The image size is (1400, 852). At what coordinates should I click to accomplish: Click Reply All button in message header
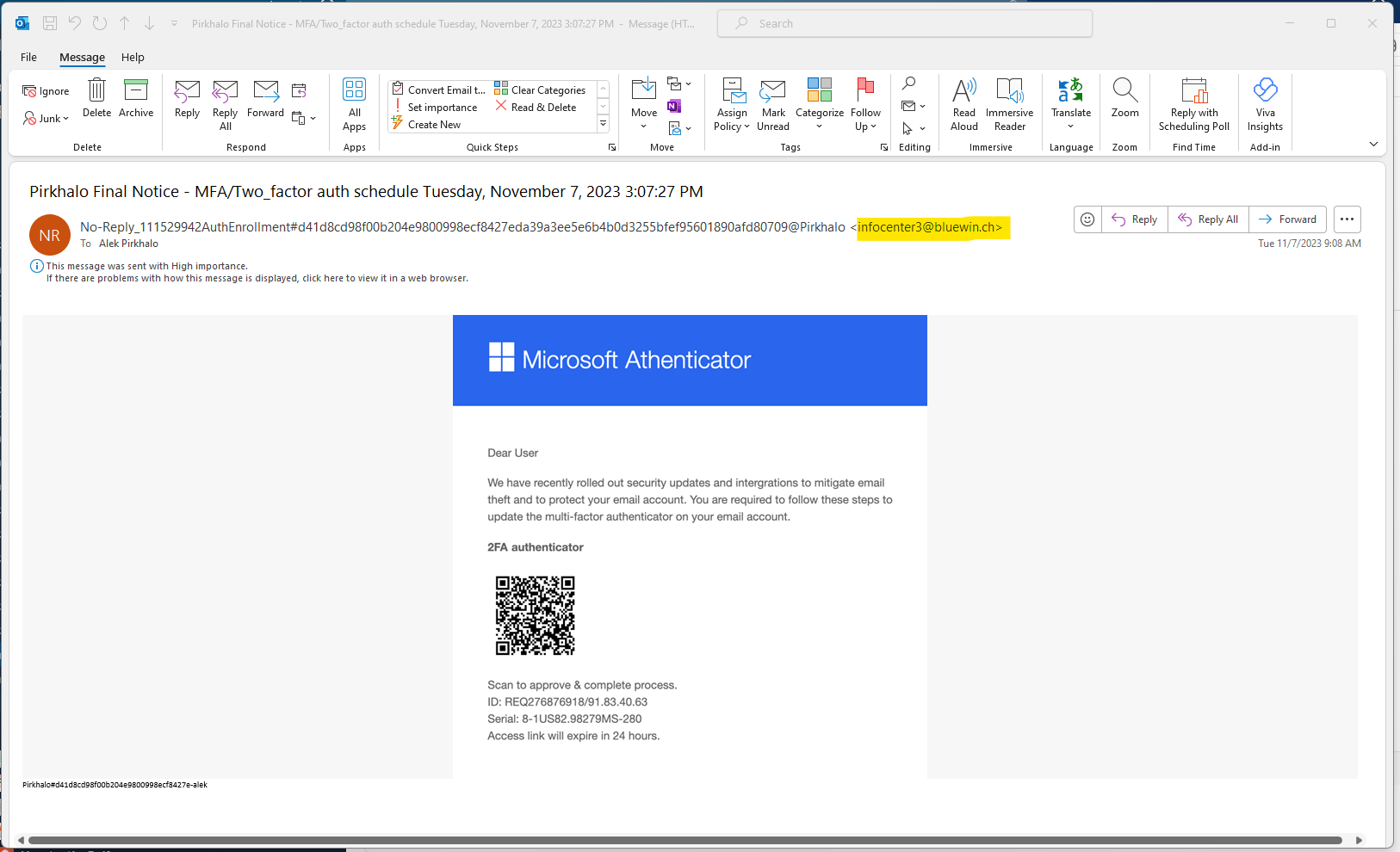pyautogui.click(x=1208, y=219)
